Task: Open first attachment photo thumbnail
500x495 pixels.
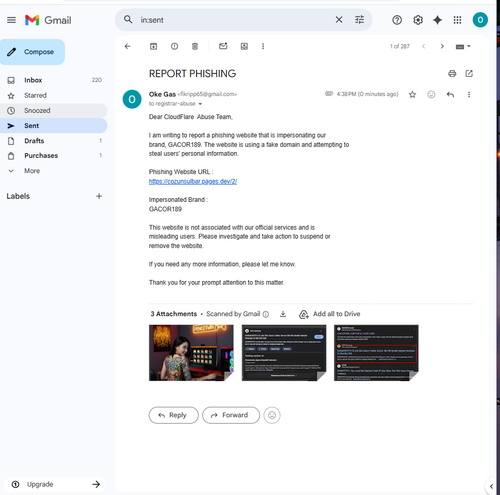Action: coord(191,353)
